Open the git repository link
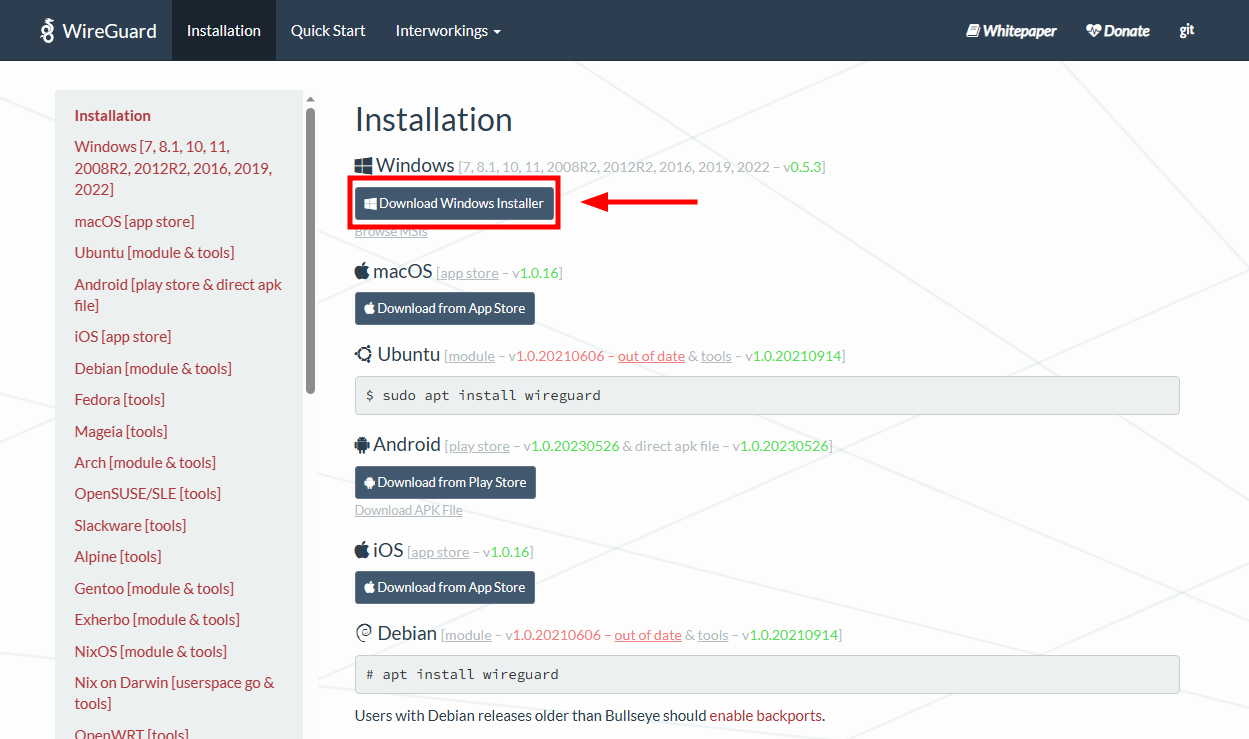Viewport: 1249px width, 739px height. click(x=1187, y=31)
